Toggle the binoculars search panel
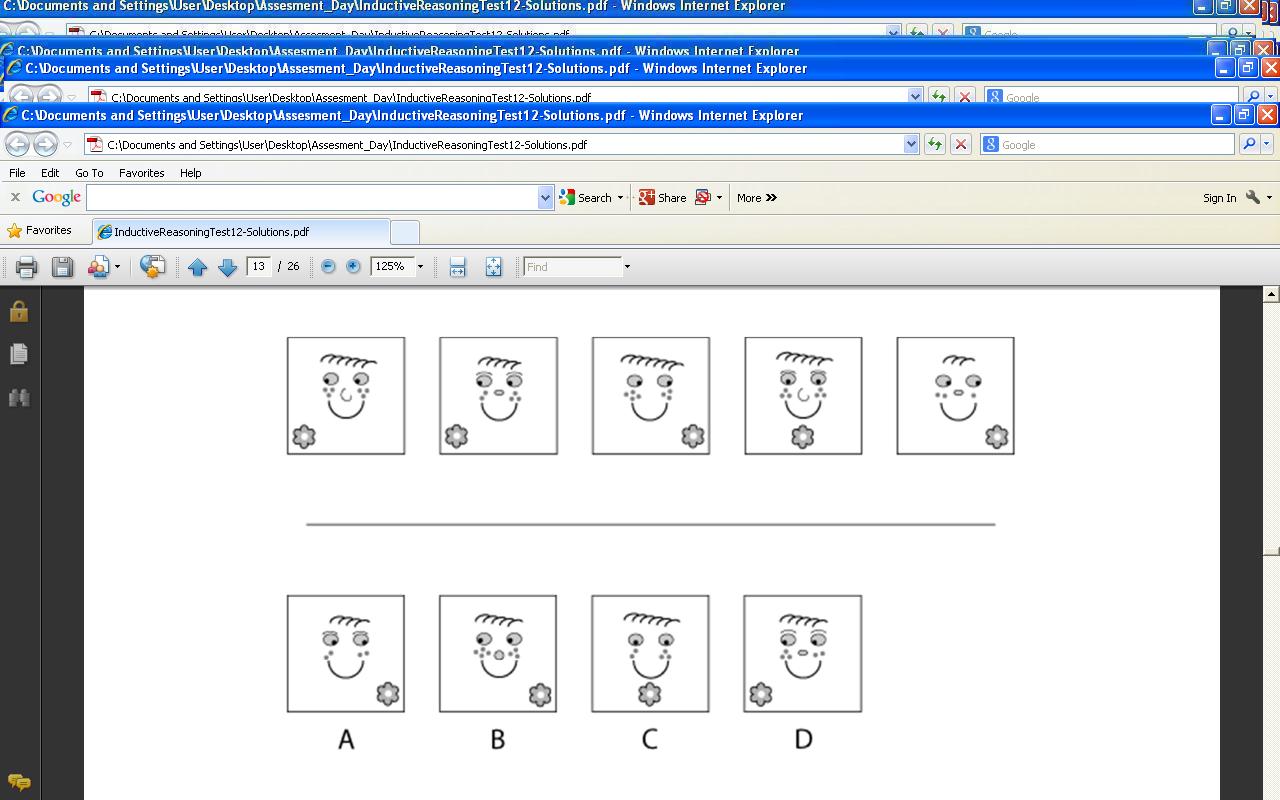1280x800 pixels. 18,398
